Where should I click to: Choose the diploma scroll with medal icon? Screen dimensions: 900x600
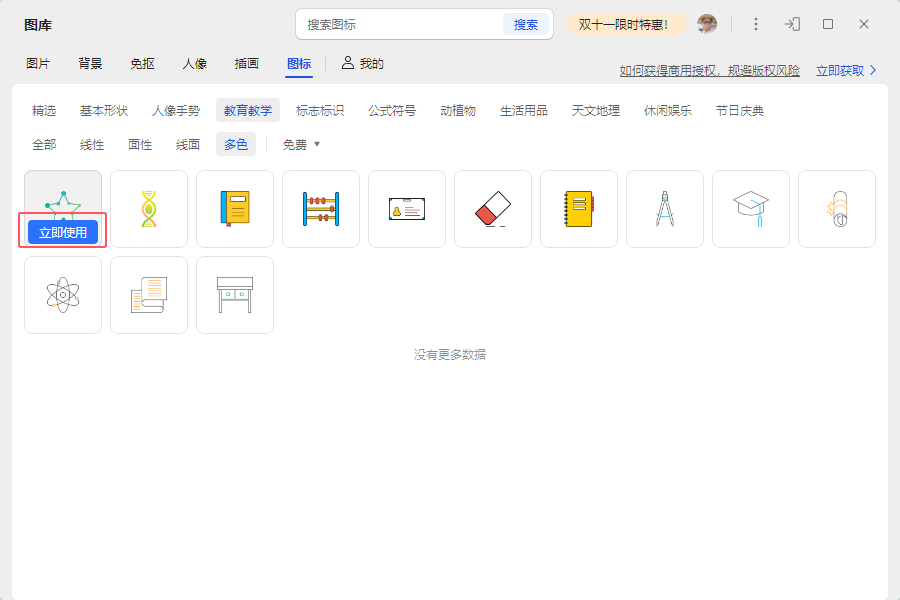[837, 209]
